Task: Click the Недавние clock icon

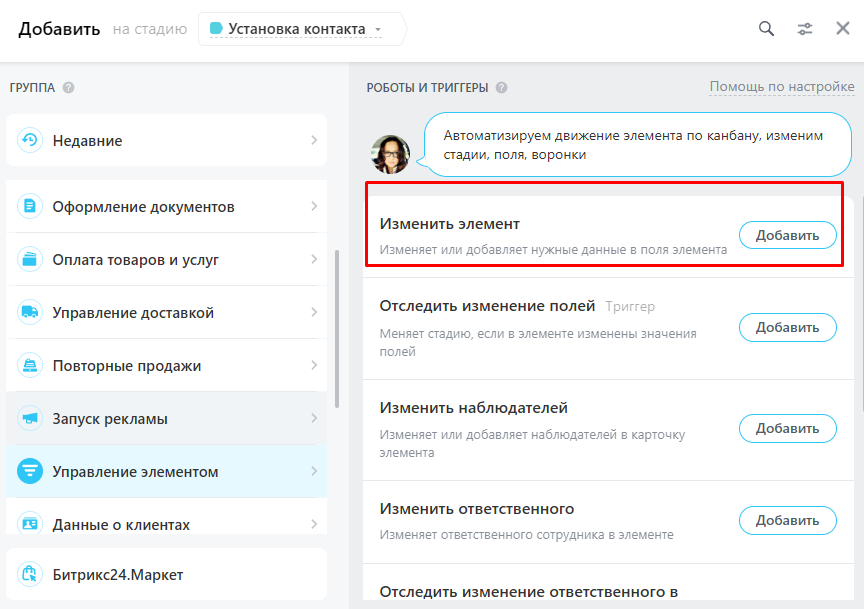Action: pos(30,141)
